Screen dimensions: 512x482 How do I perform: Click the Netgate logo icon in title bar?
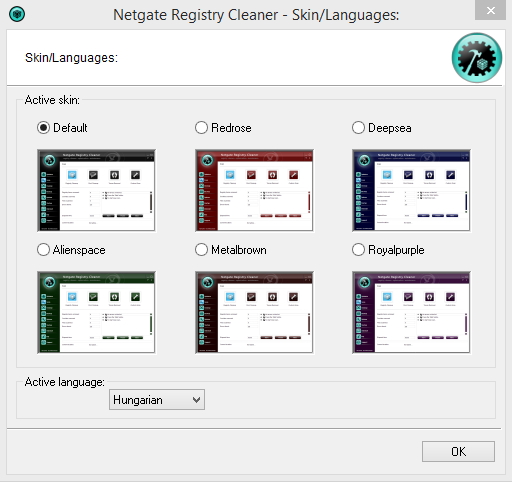17,14
